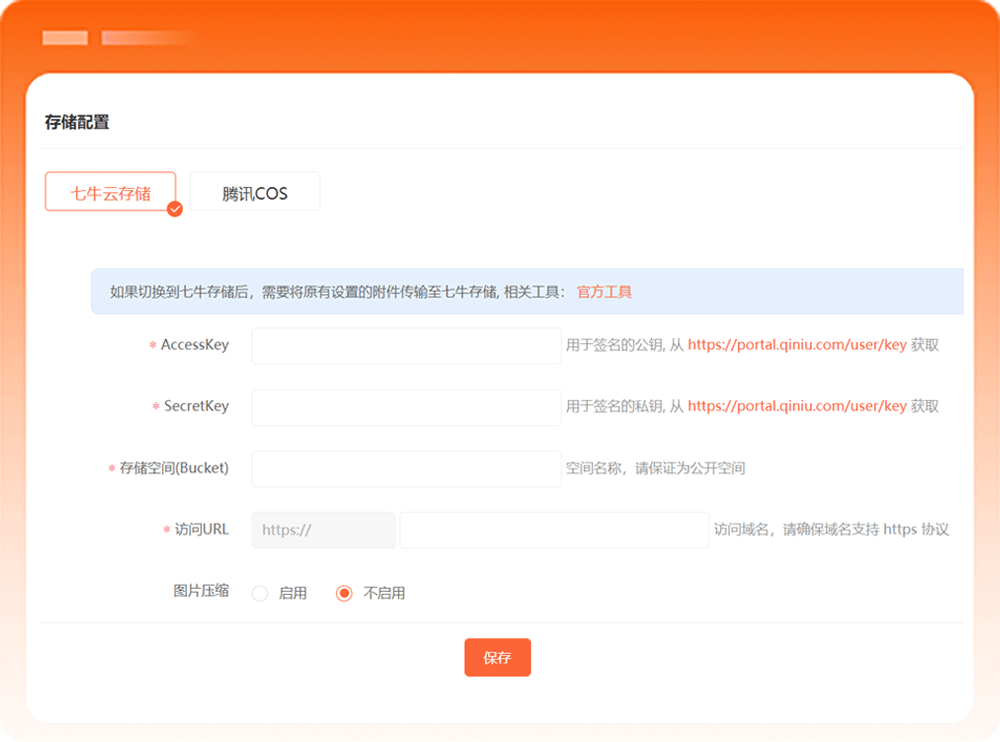The height and width of the screenshot is (742, 1000).
Task: Click the orange checkmark badge on 七牛云存储
Action: 175,209
